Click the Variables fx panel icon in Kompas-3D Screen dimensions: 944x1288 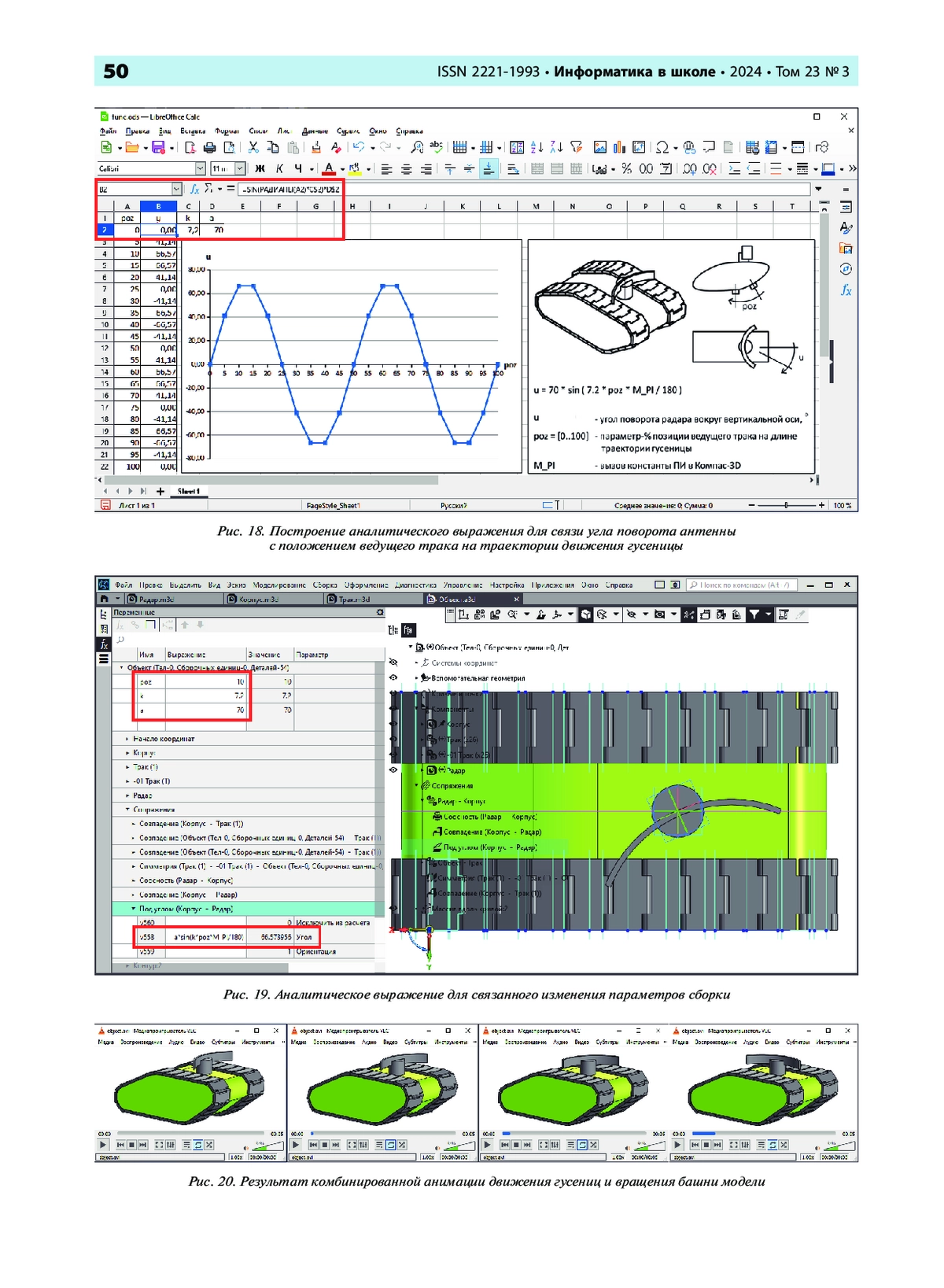point(104,644)
